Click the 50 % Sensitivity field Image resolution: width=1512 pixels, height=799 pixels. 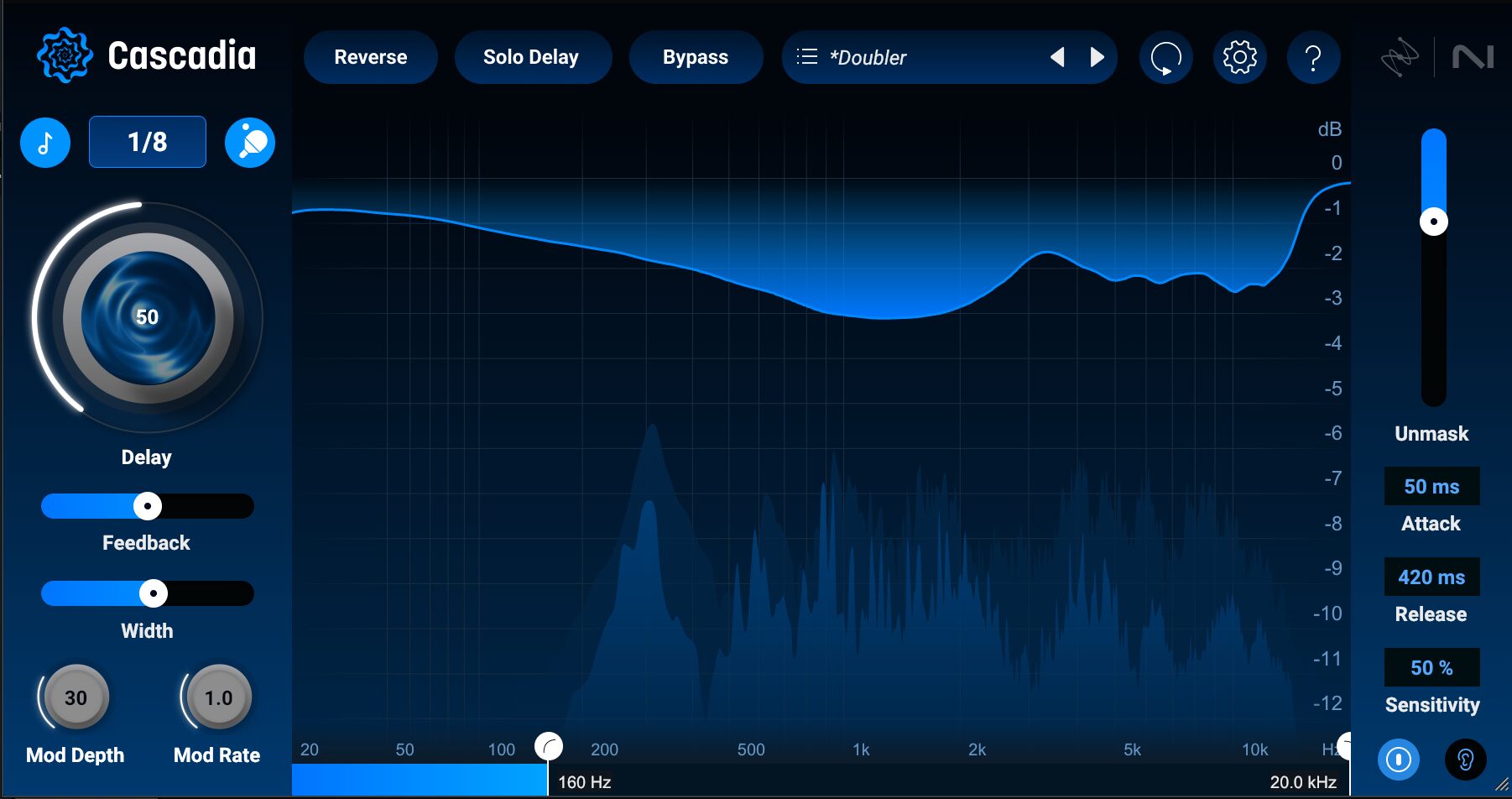coord(1431,668)
